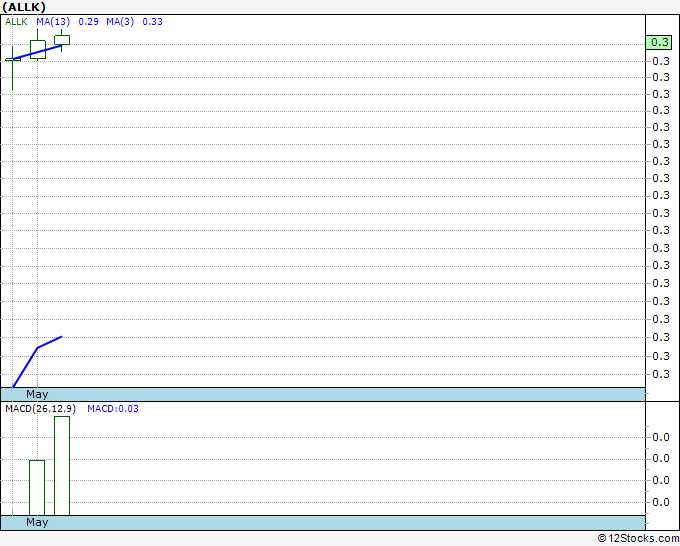Click the third candlestick near the top
The height and width of the screenshot is (546, 680).
pyautogui.click(x=62, y=40)
